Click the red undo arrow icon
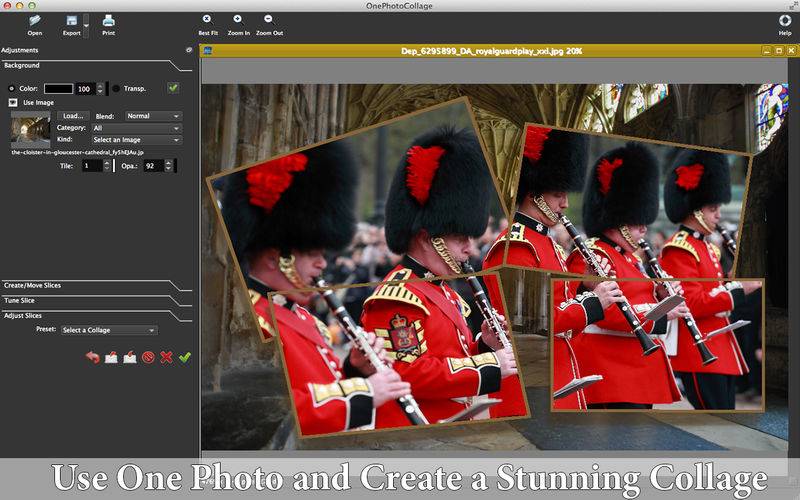800x500 pixels. pyautogui.click(x=92, y=357)
